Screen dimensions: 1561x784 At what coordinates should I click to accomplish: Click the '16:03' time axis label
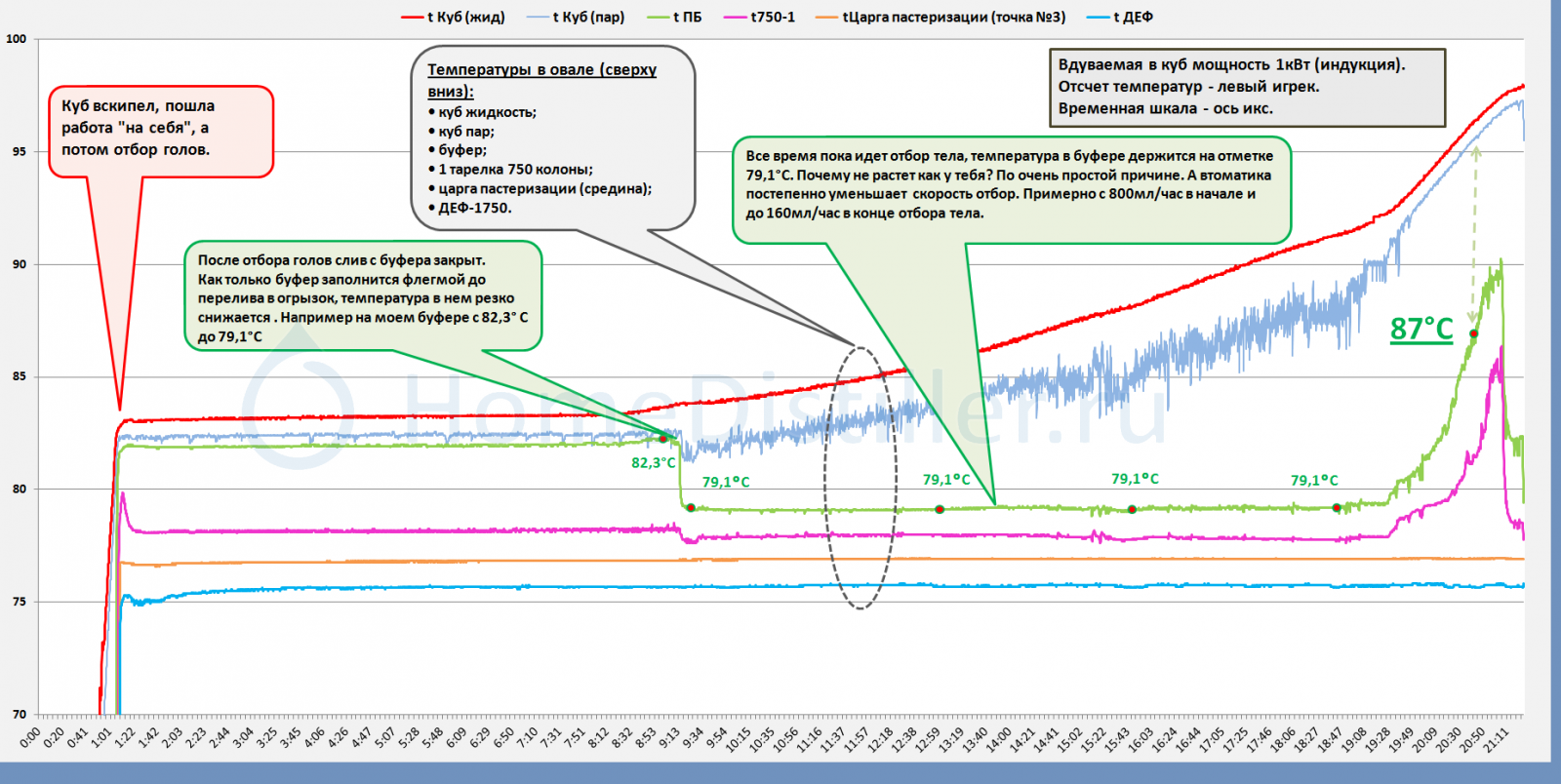pyautogui.click(x=1141, y=739)
